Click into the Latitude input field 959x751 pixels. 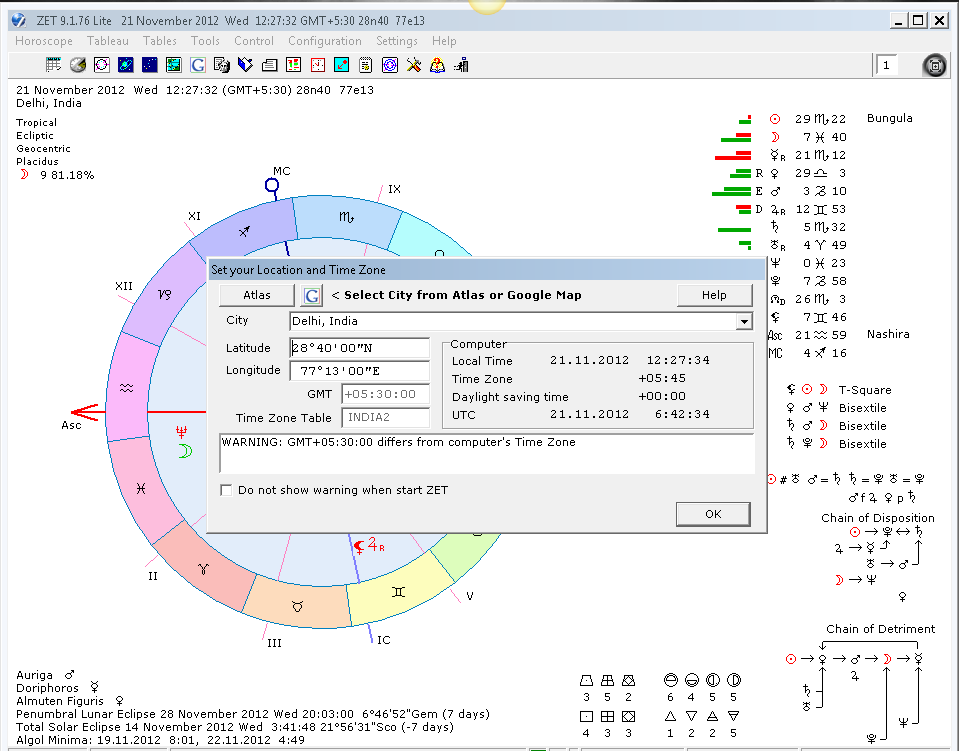coord(360,348)
